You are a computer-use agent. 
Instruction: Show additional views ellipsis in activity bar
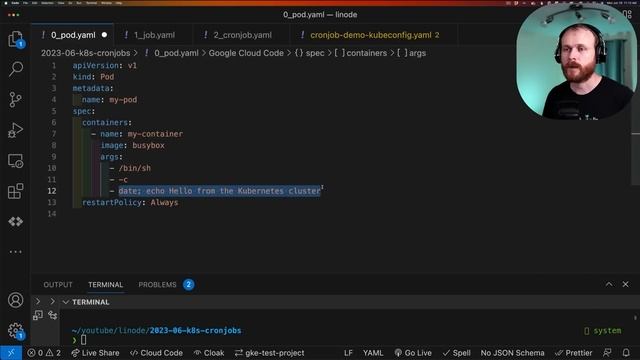pyautogui.click(x=16, y=252)
